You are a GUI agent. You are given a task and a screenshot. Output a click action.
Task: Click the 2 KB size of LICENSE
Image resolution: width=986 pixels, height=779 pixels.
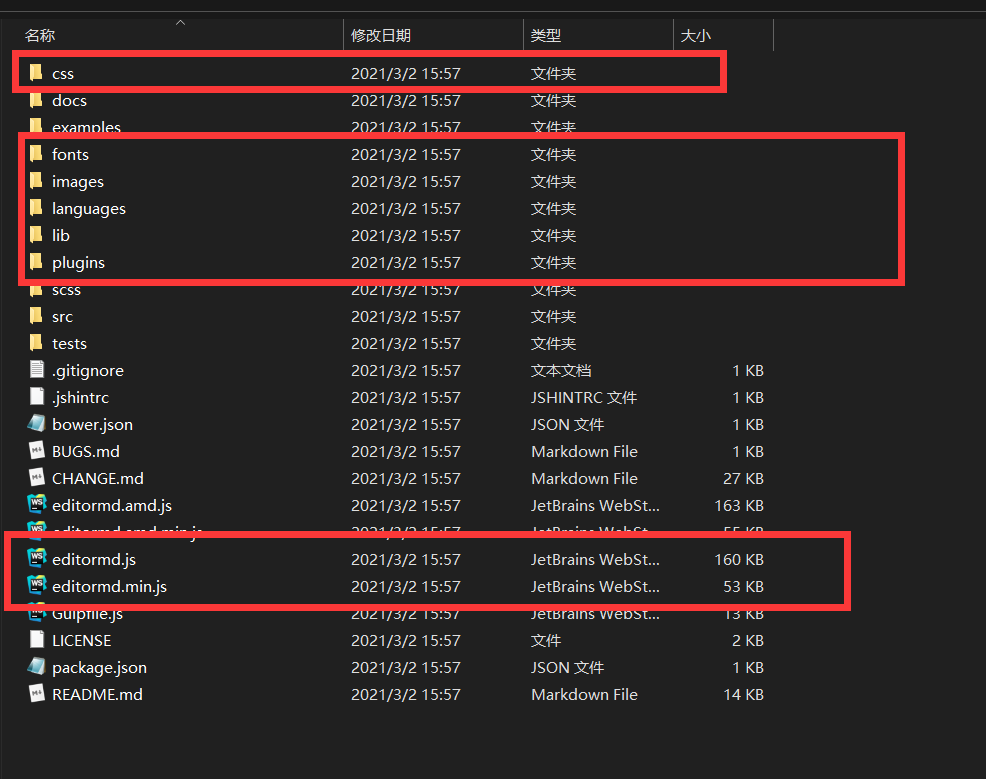[x=748, y=641]
